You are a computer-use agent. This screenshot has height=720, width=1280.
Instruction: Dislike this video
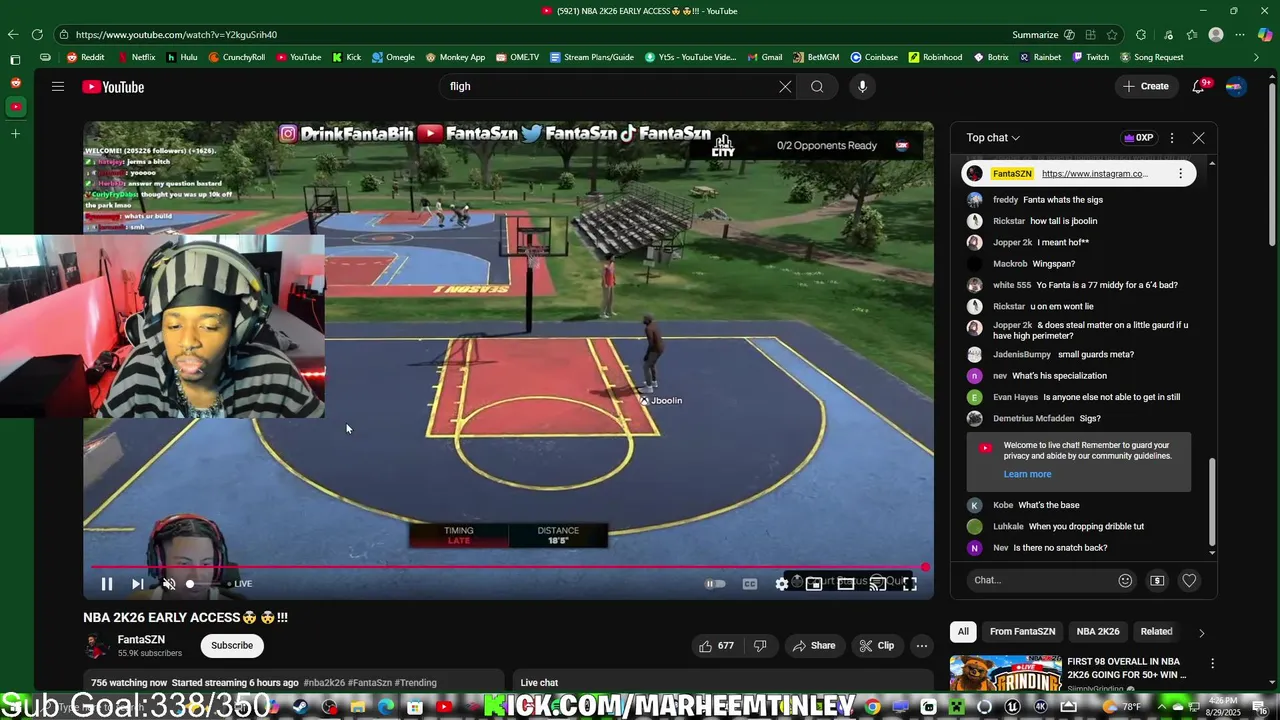760,646
